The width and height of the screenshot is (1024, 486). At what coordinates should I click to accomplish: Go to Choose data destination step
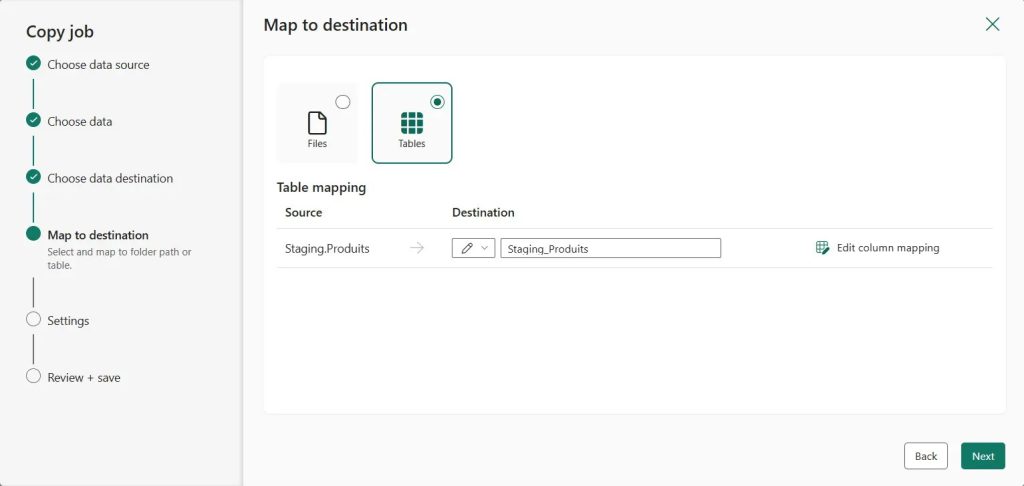pyautogui.click(x=110, y=178)
